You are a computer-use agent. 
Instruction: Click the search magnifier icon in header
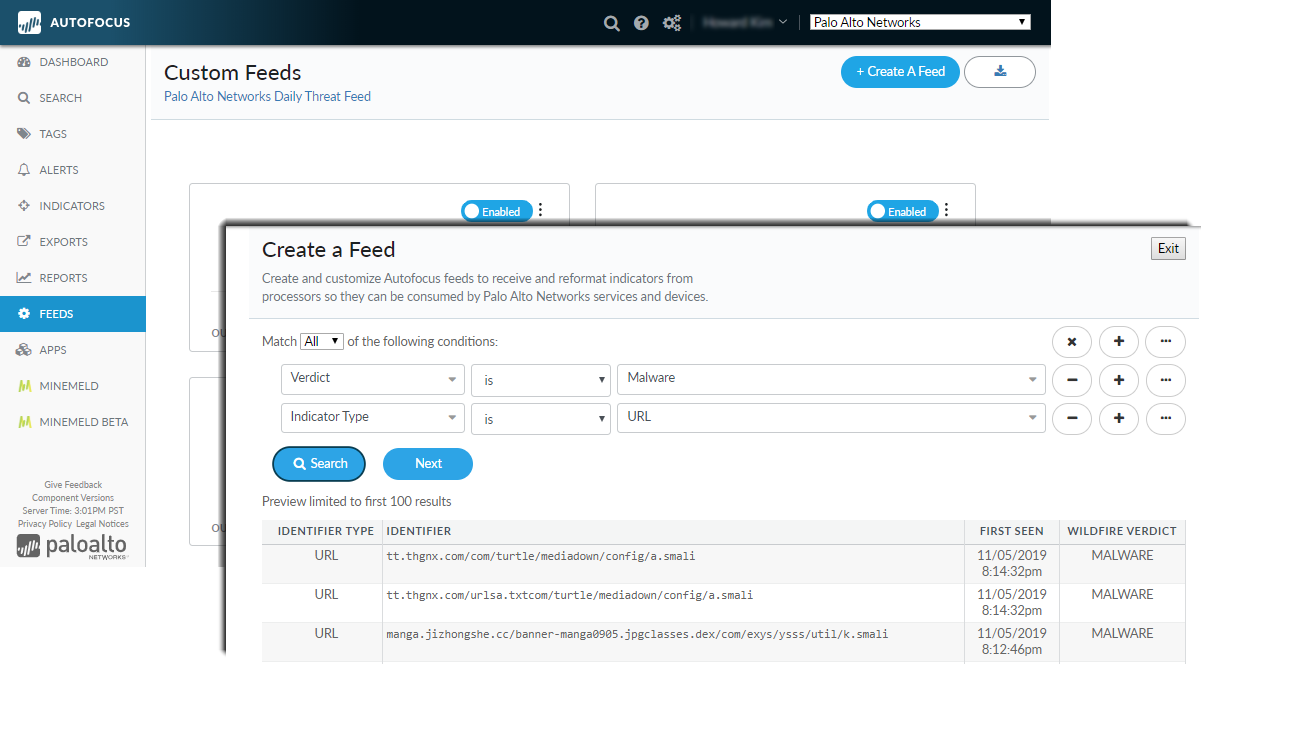(x=611, y=23)
